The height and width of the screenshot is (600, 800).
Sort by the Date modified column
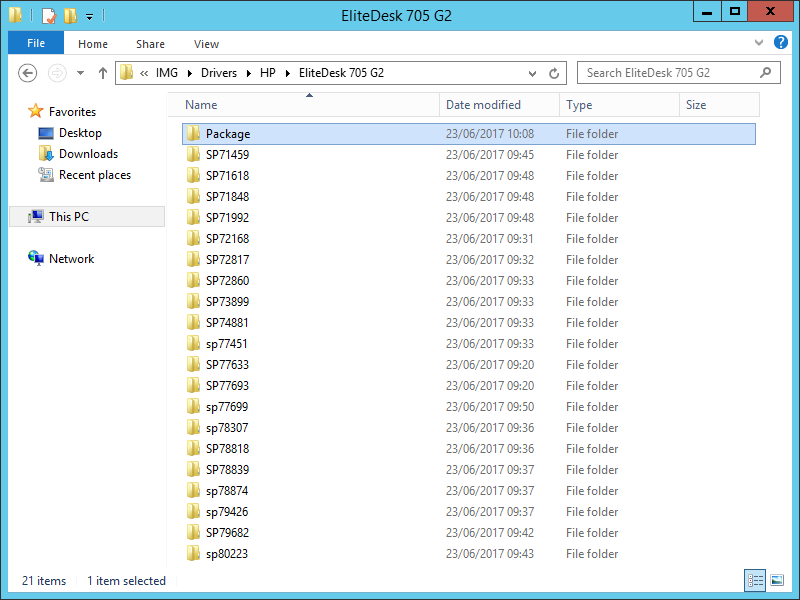click(499, 105)
